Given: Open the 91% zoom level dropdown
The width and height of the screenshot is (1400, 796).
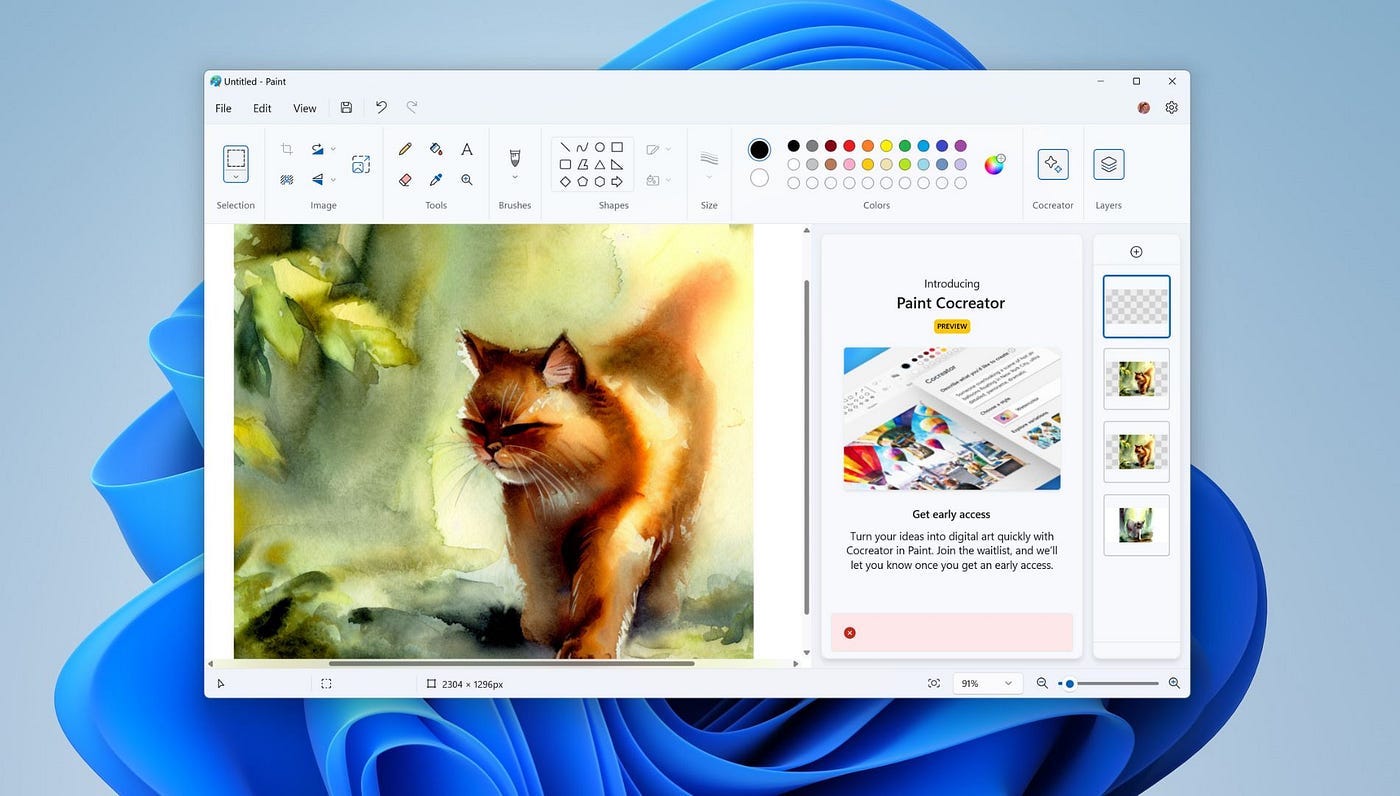Looking at the screenshot, I should [985, 683].
